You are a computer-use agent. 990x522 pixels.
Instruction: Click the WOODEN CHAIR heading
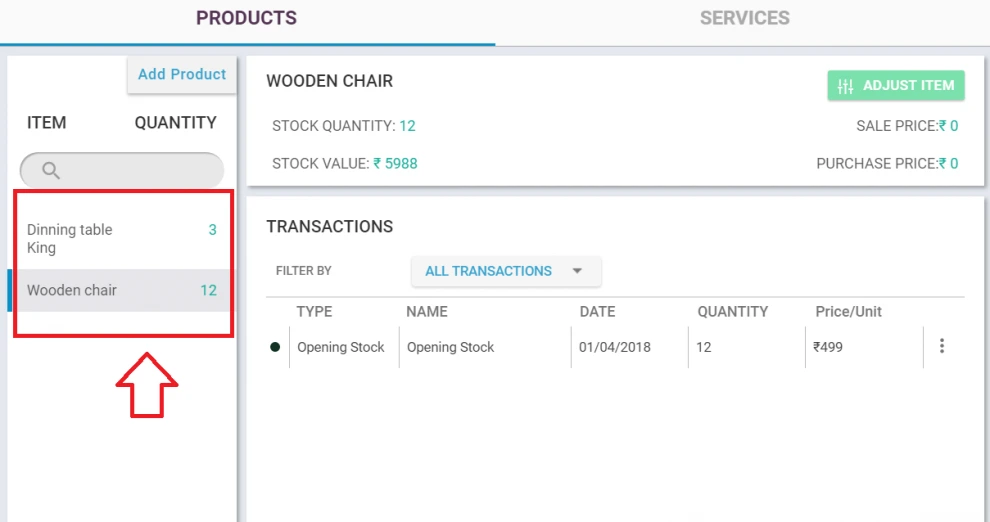coord(330,81)
